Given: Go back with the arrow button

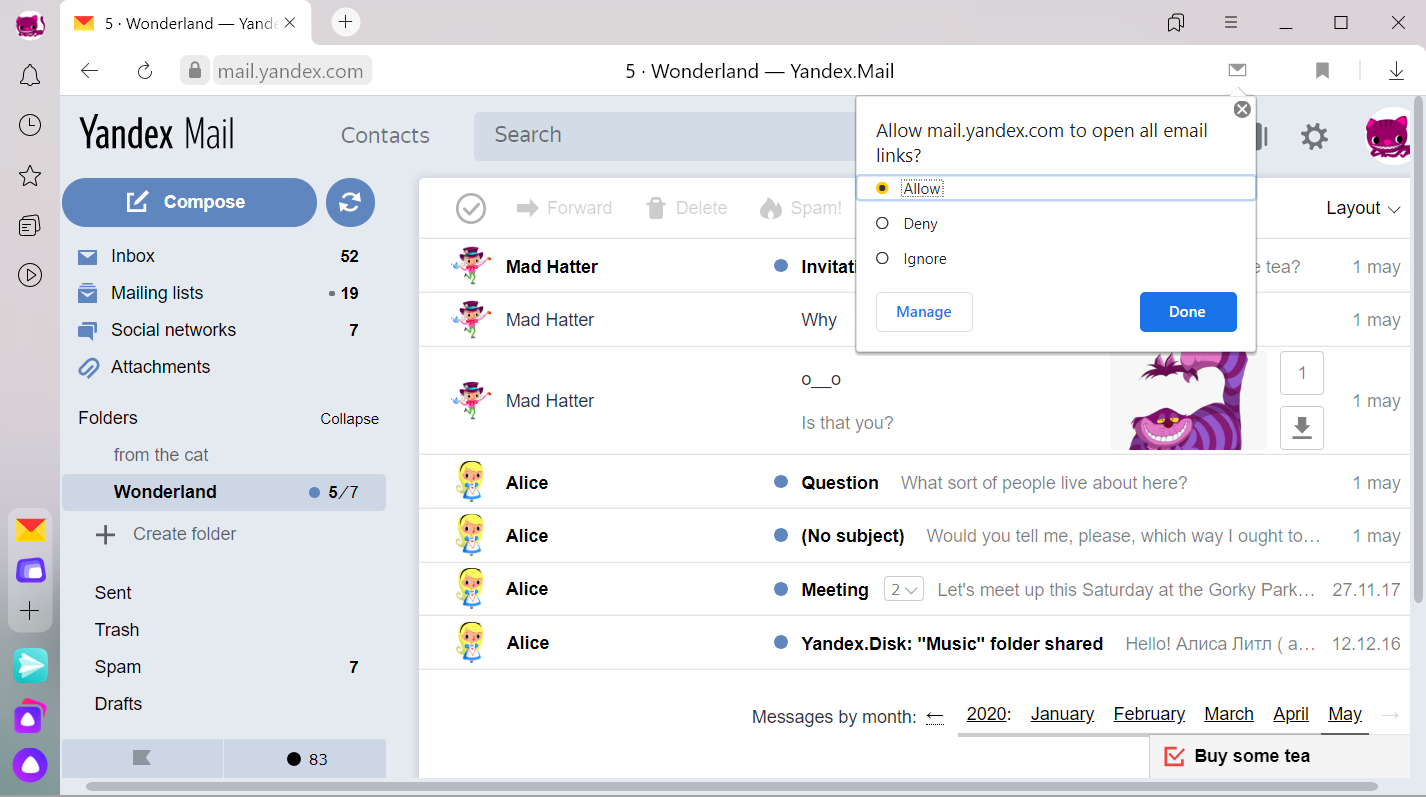Looking at the screenshot, I should 90,70.
